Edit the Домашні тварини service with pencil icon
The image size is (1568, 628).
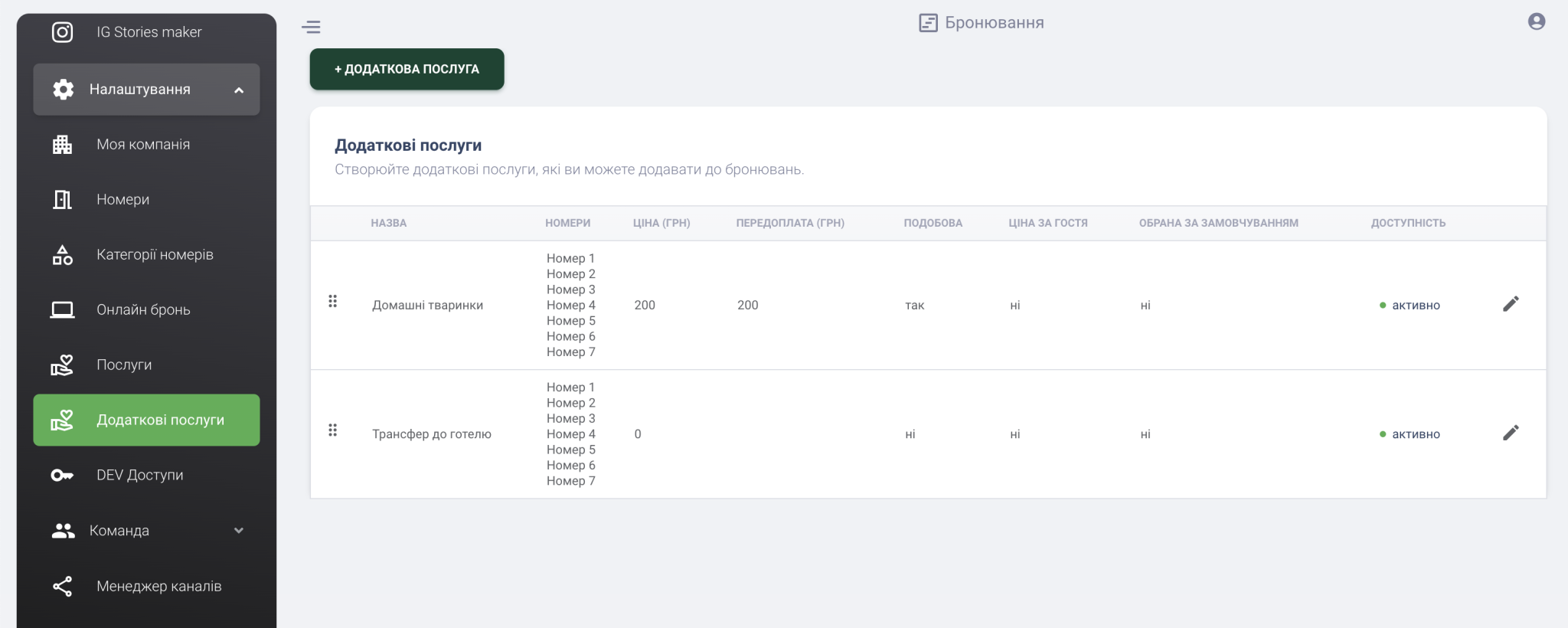[x=1510, y=304]
